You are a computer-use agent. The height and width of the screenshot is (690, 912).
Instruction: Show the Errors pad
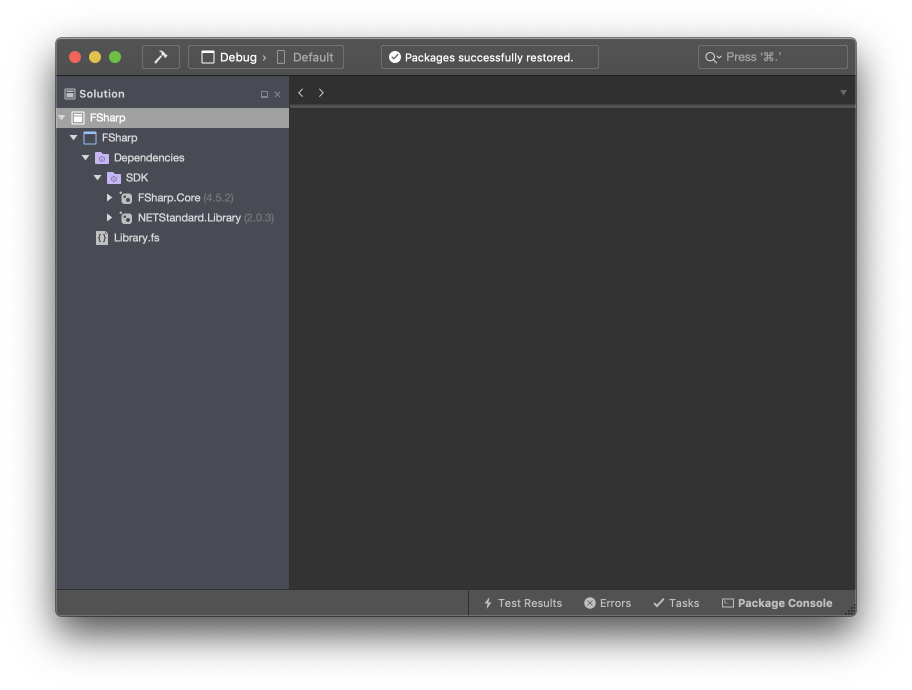point(607,603)
